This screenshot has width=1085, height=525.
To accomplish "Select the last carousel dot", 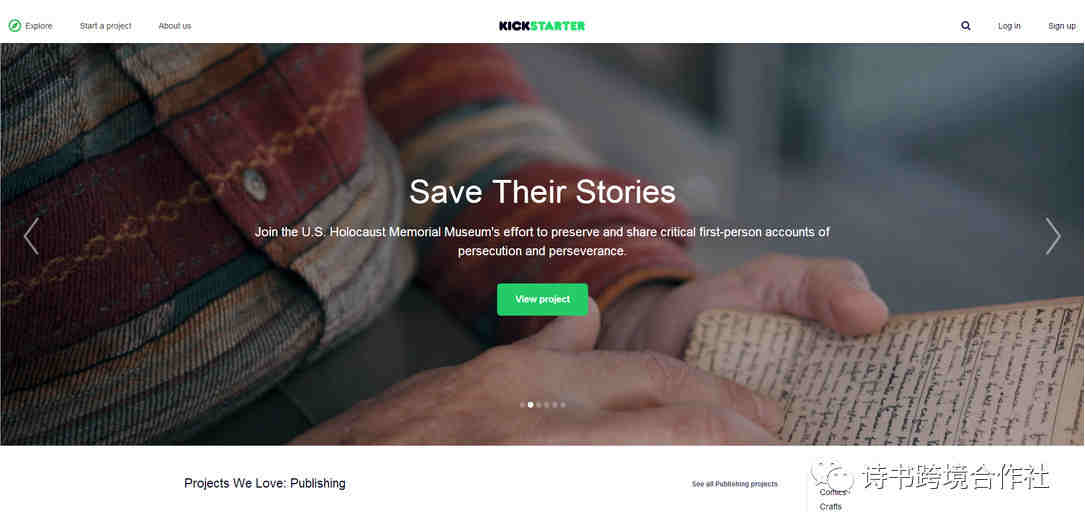I will [x=563, y=405].
